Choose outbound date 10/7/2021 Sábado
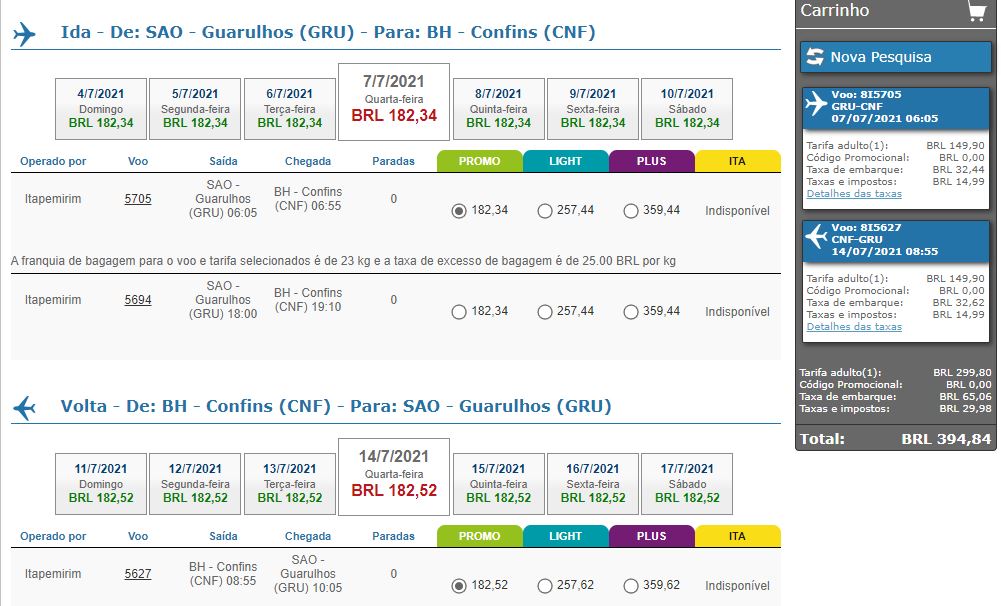 tap(687, 109)
